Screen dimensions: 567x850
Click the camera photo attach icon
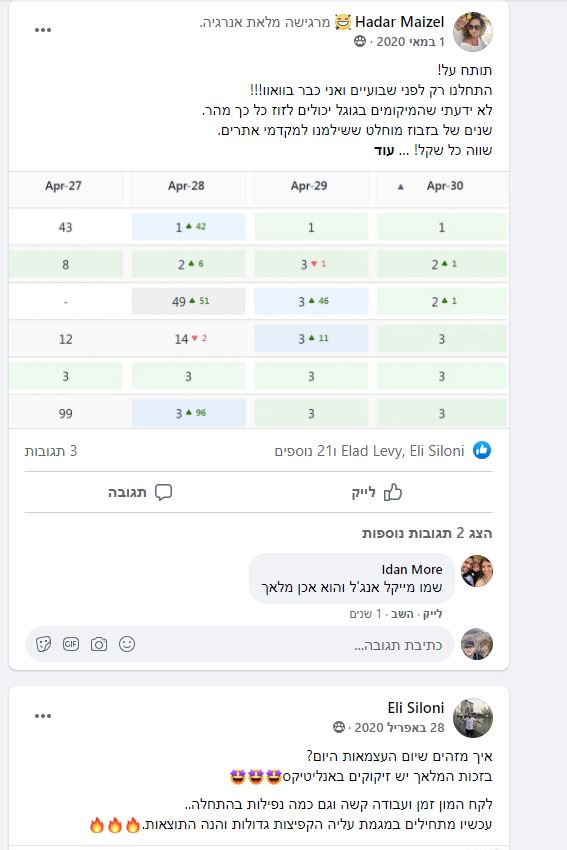(99, 644)
